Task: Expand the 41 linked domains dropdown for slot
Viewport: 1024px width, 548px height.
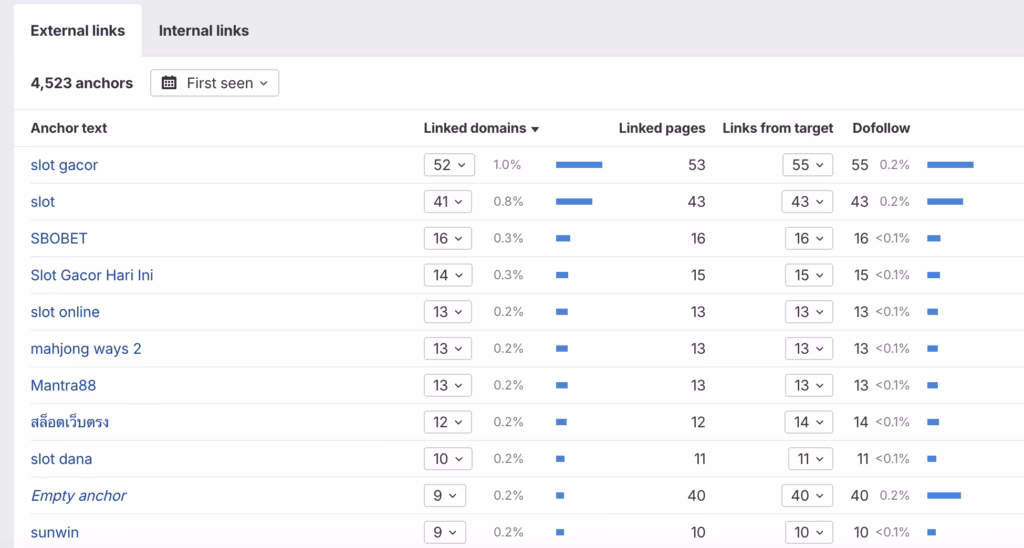Action: click(x=447, y=202)
